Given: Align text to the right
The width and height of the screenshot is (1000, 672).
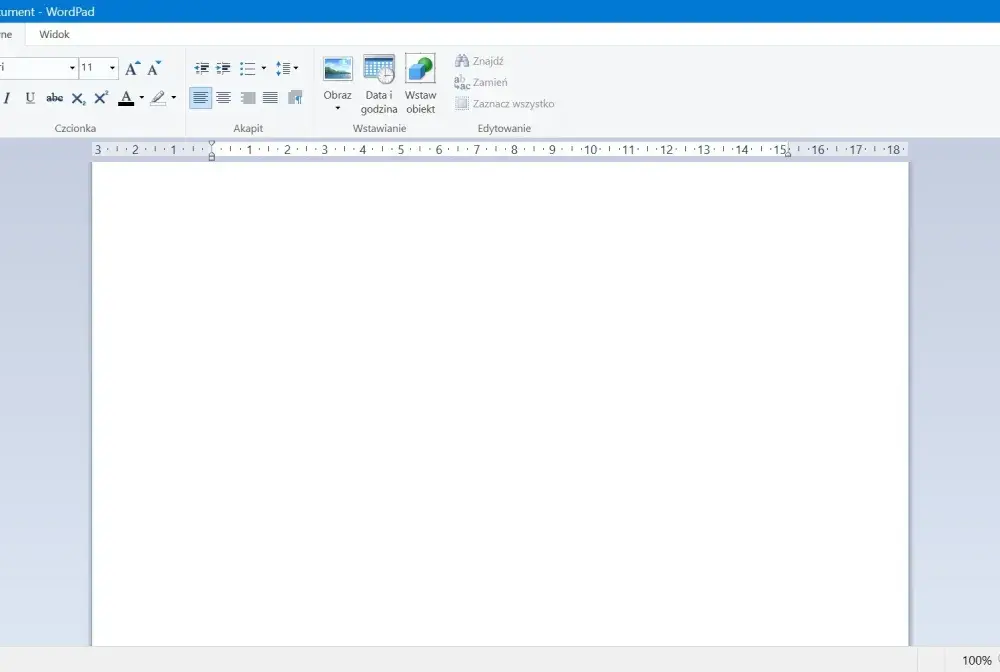Looking at the screenshot, I should [247, 98].
